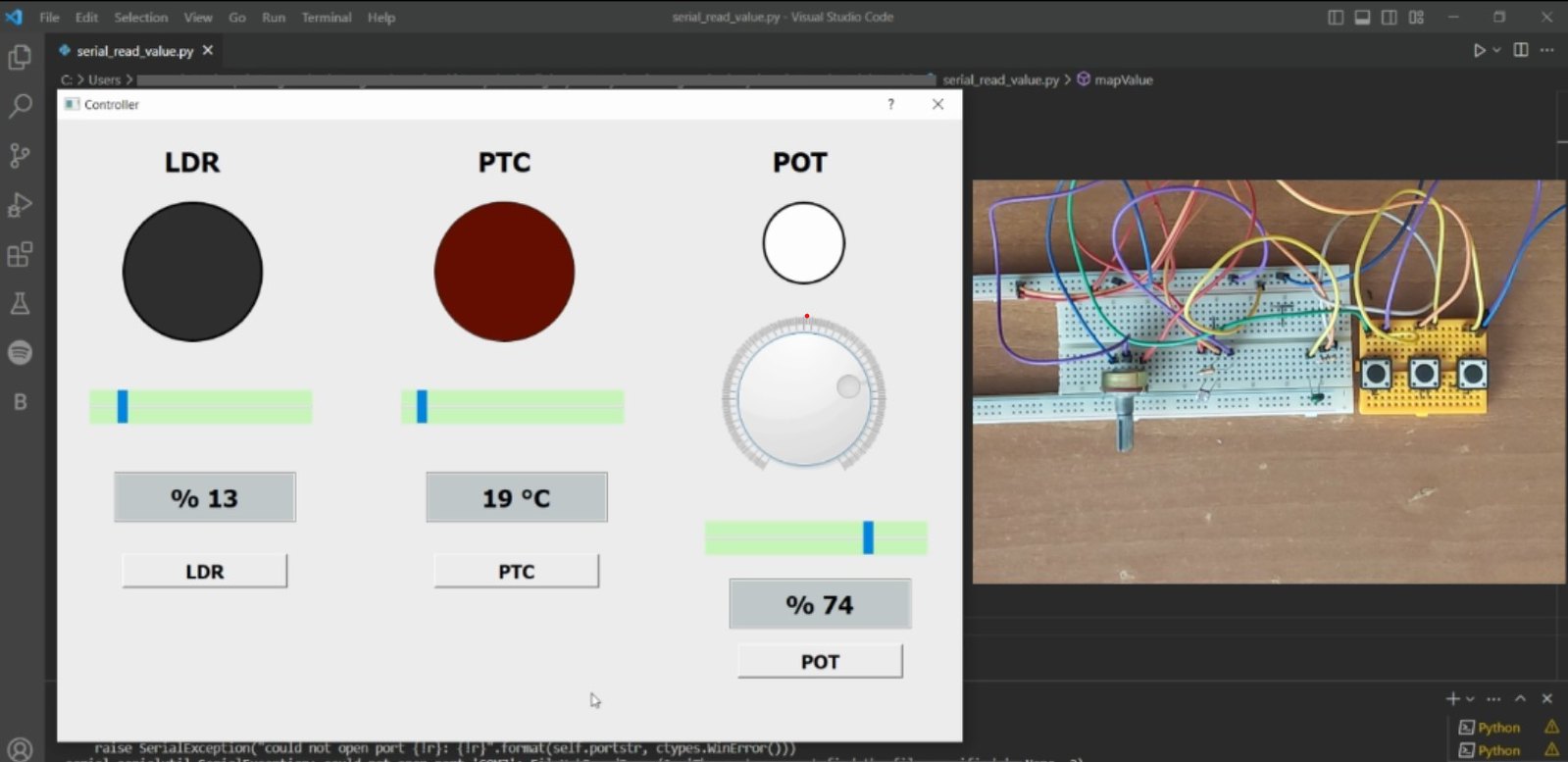This screenshot has width=1568, height=762.
Task: Toggle primary side bar layout icon
Action: (1336, 17)
